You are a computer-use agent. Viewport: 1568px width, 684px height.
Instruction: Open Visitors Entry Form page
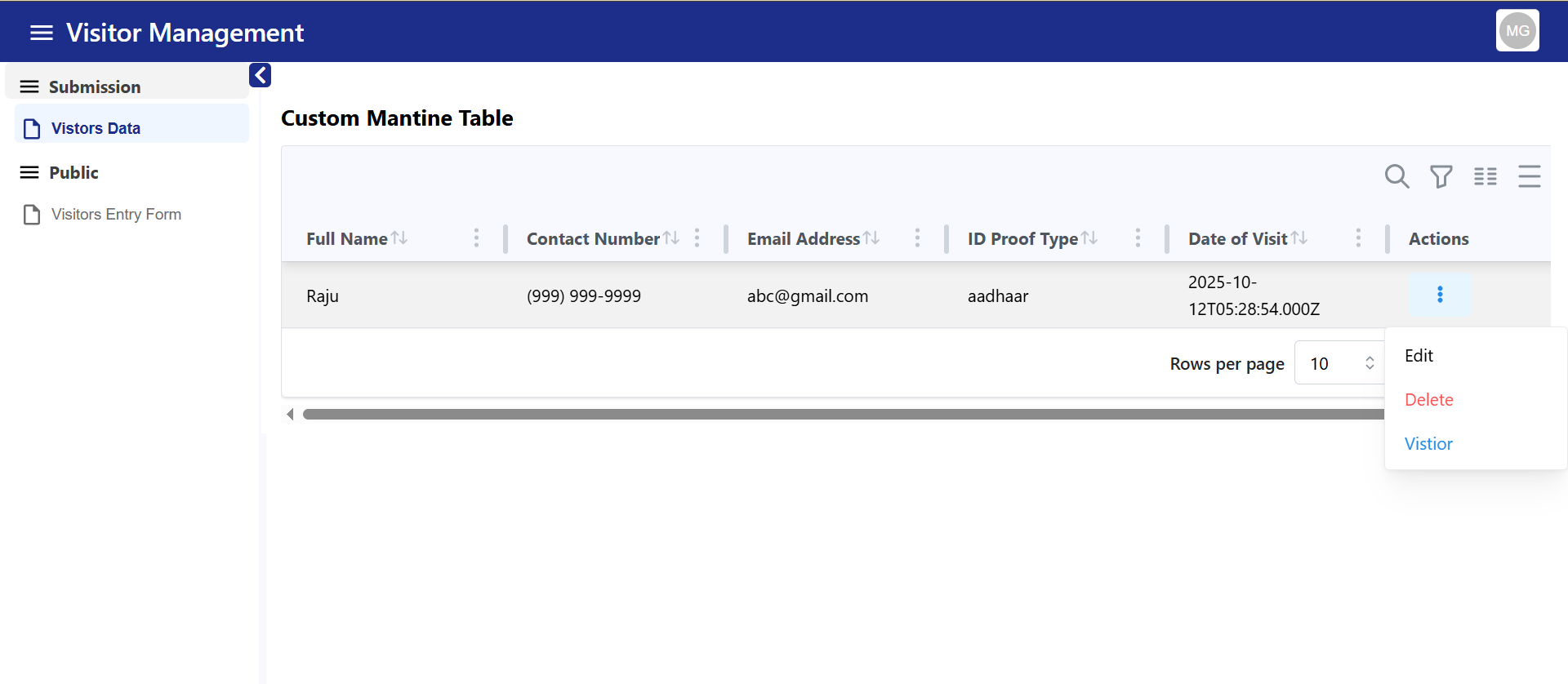point(116,215)
